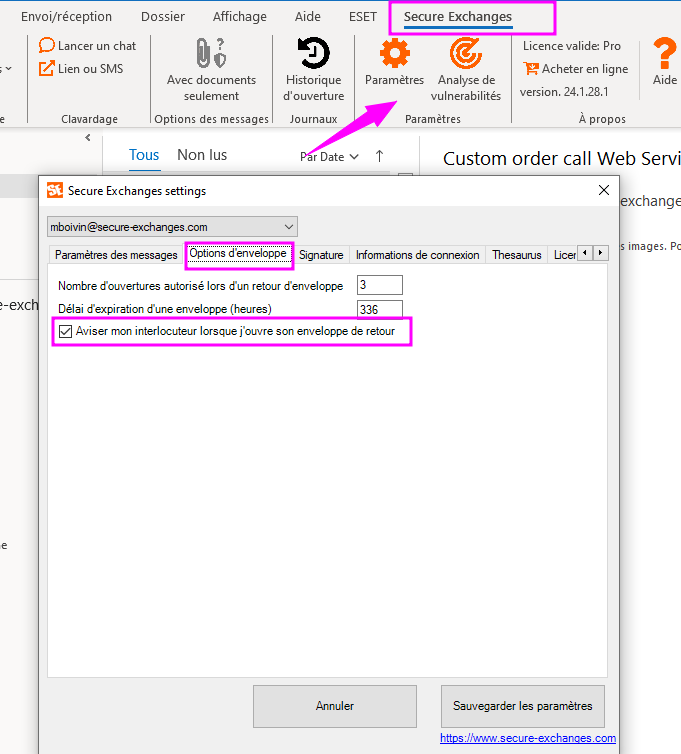Reverse sort order arrow in mail list
This screenshot has width=681, height=754.
tap(379, 156)
